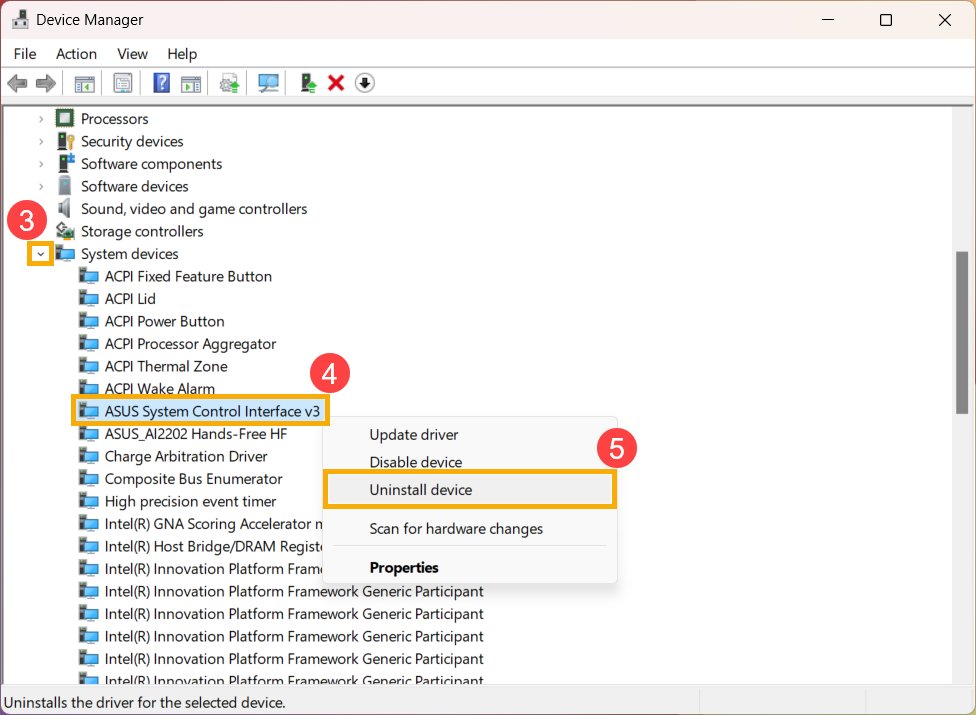Click the Show/Hide Action Pane icon
The height and width of the screenshot is (715, 976).
(191, 83)
